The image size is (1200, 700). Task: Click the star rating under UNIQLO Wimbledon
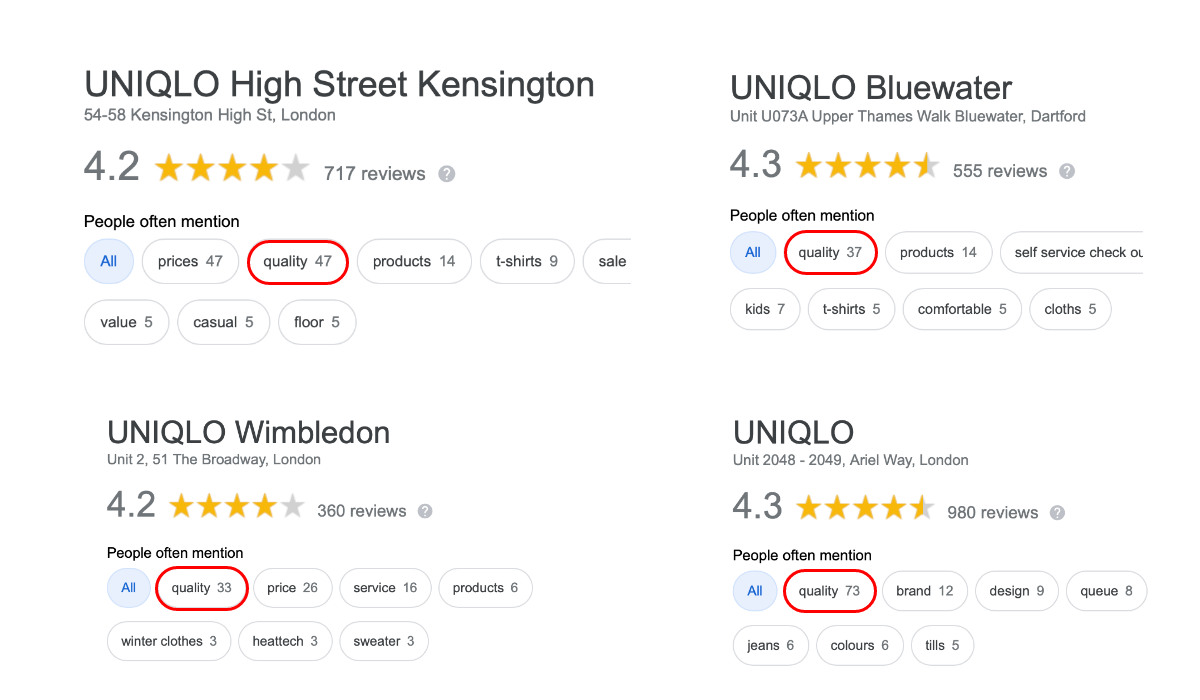[x=237, y=505]
